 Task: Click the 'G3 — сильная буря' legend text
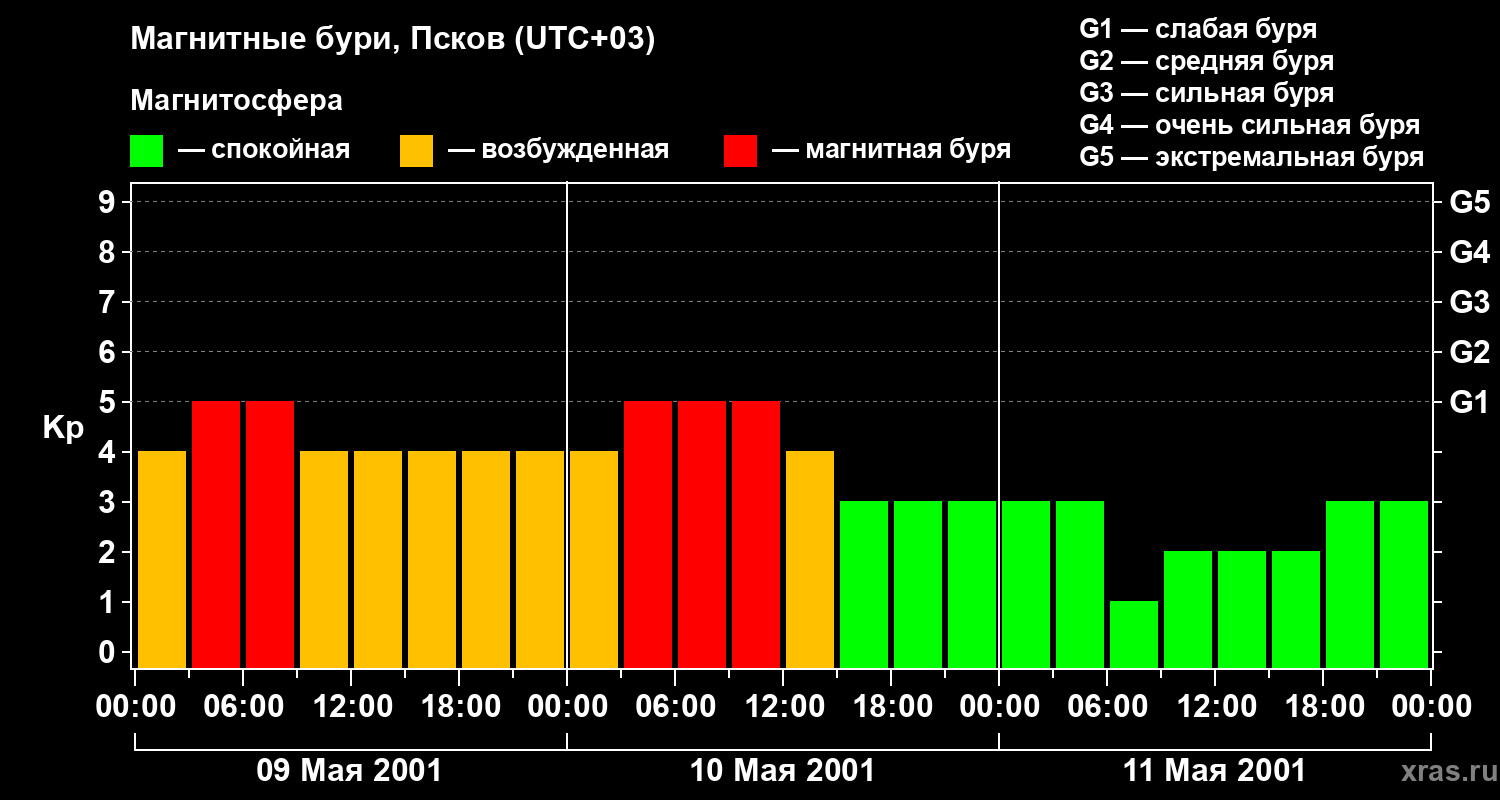pyautogui.click(x=1206, y=93)
